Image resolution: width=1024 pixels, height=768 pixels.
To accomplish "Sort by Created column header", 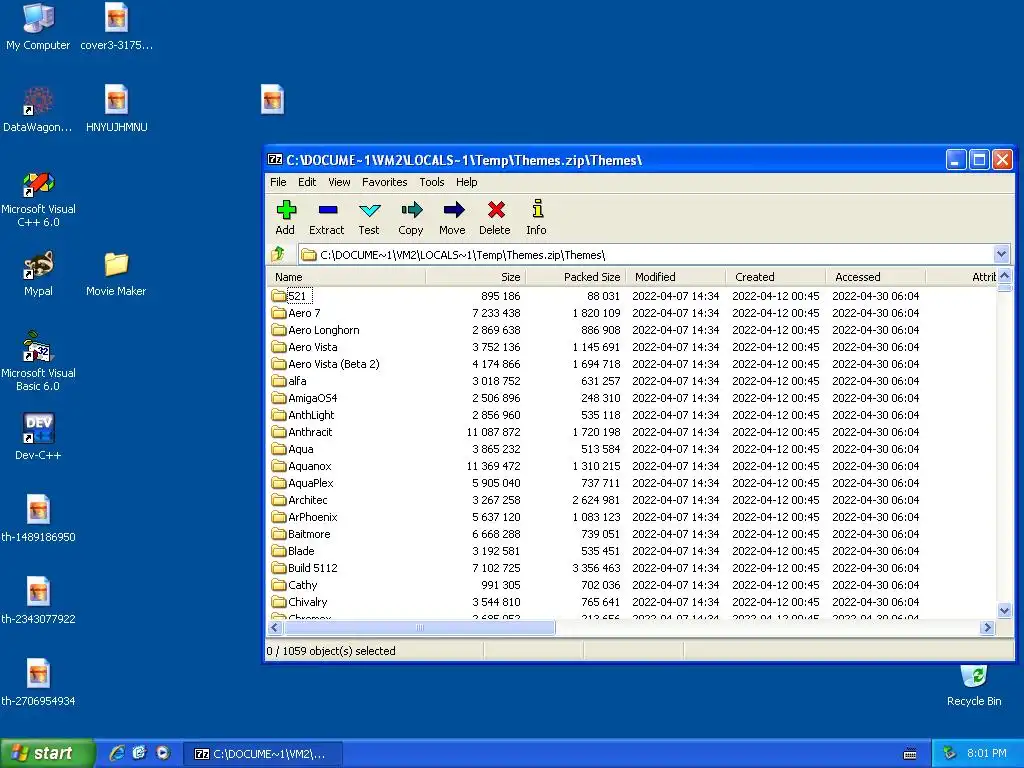I will click(775, 277).
